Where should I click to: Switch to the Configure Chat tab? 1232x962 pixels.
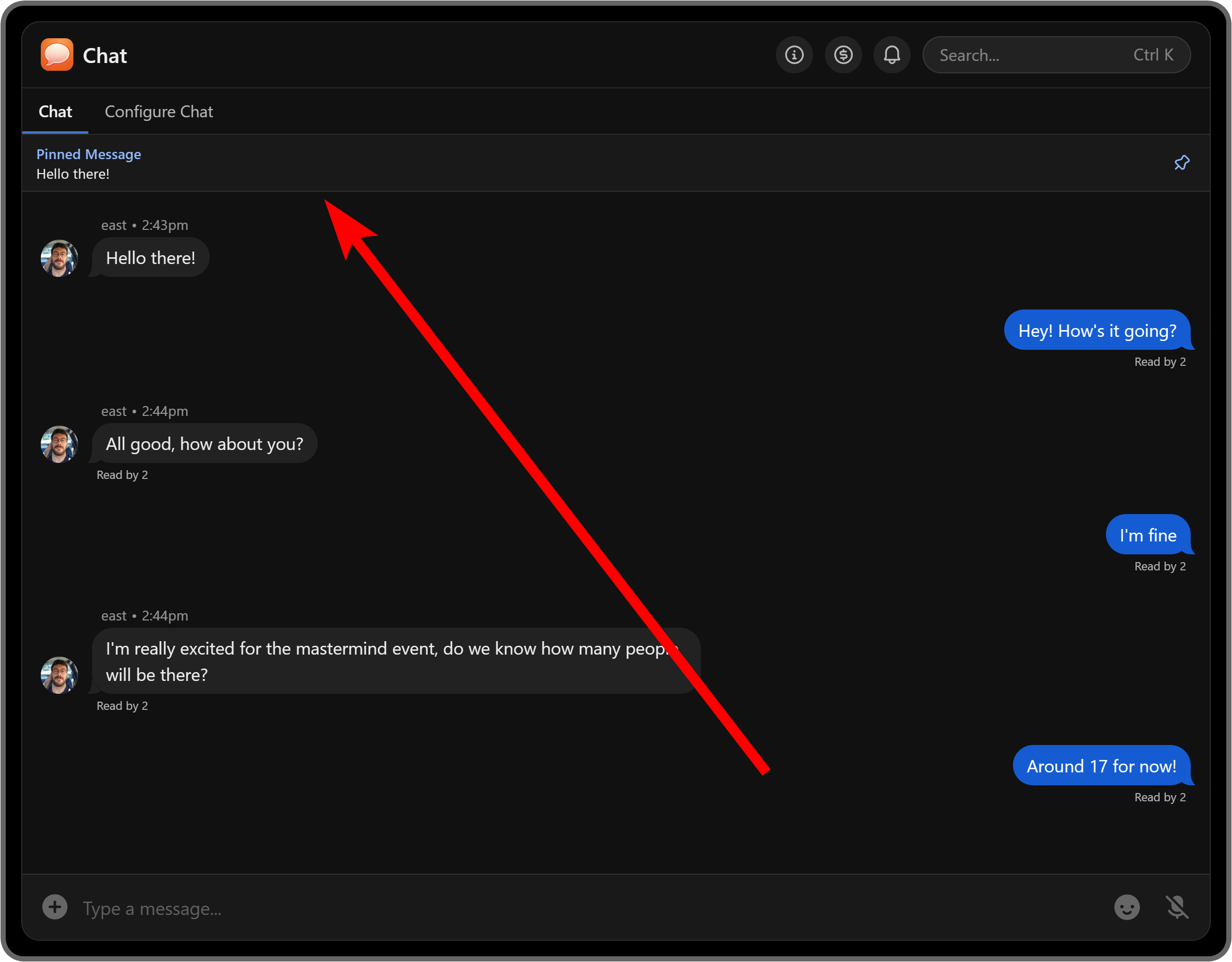click(159, 112)
